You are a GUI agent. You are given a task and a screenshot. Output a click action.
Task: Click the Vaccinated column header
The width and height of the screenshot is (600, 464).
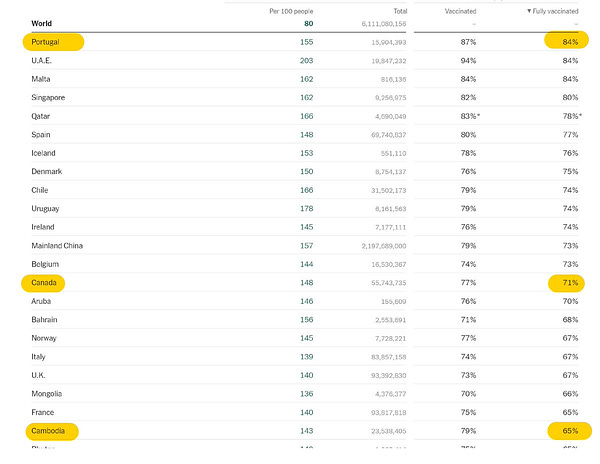click(460, 11)
